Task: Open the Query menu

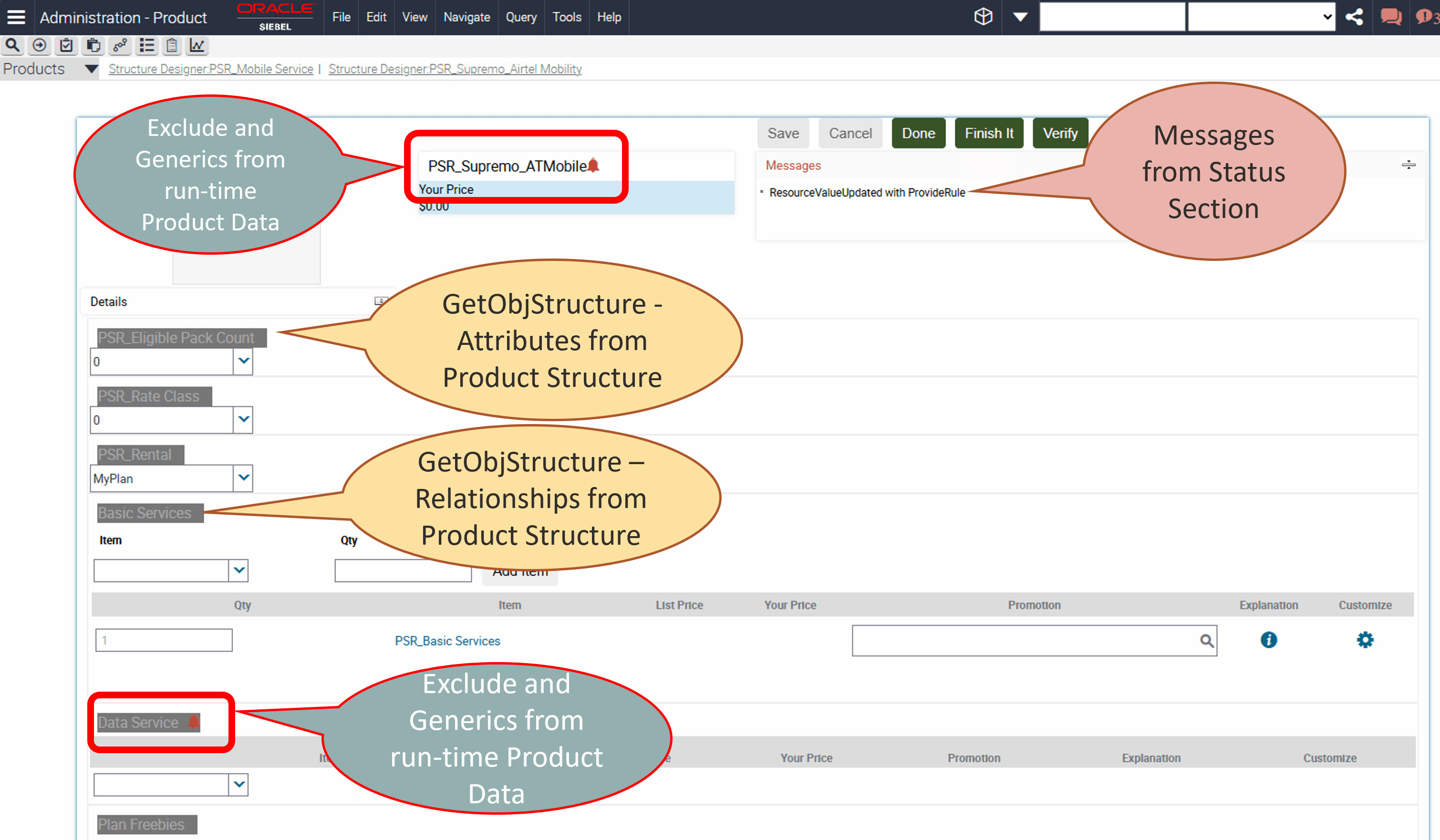Action: point(520,17)
